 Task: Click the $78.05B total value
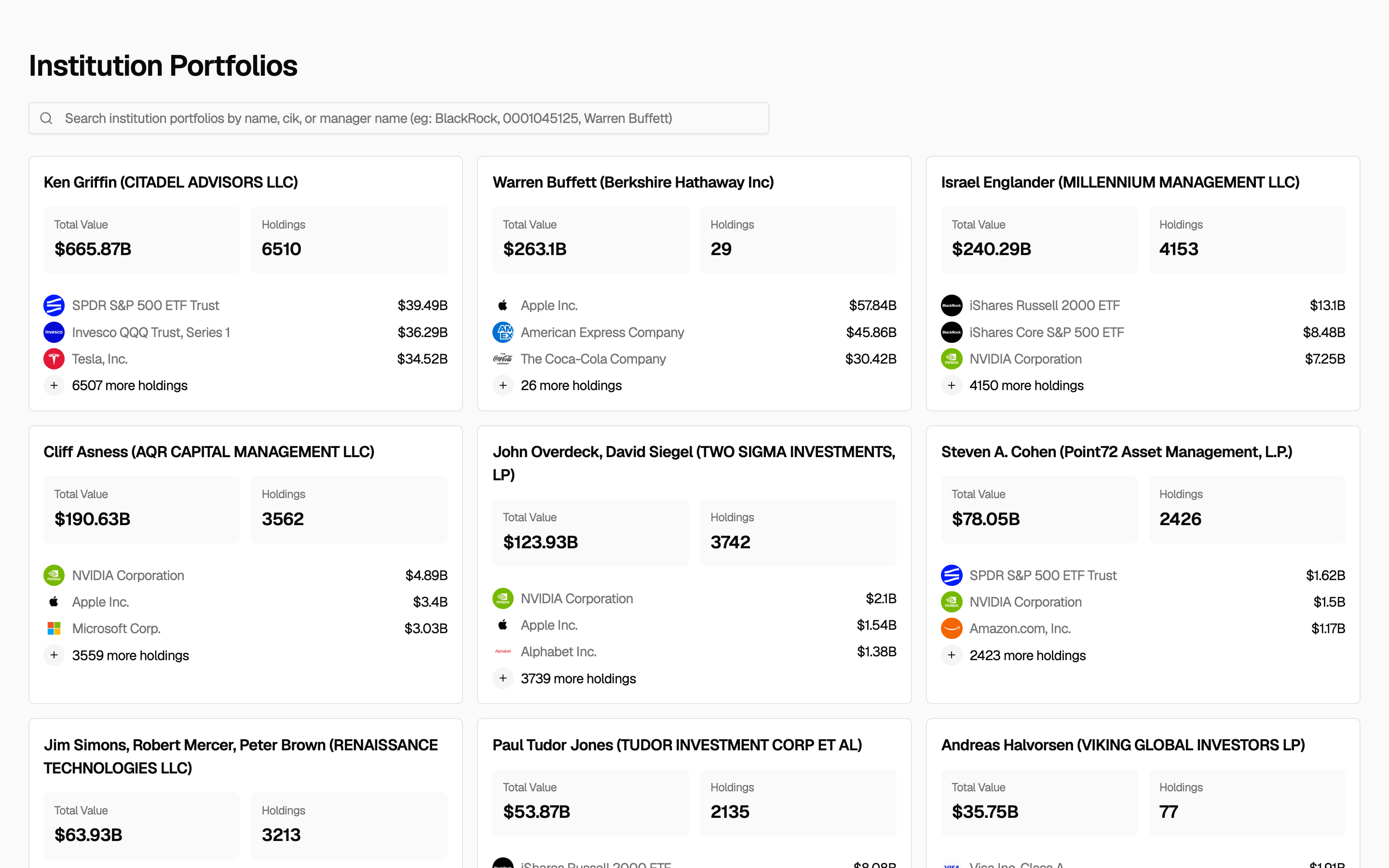click(985, 519)
